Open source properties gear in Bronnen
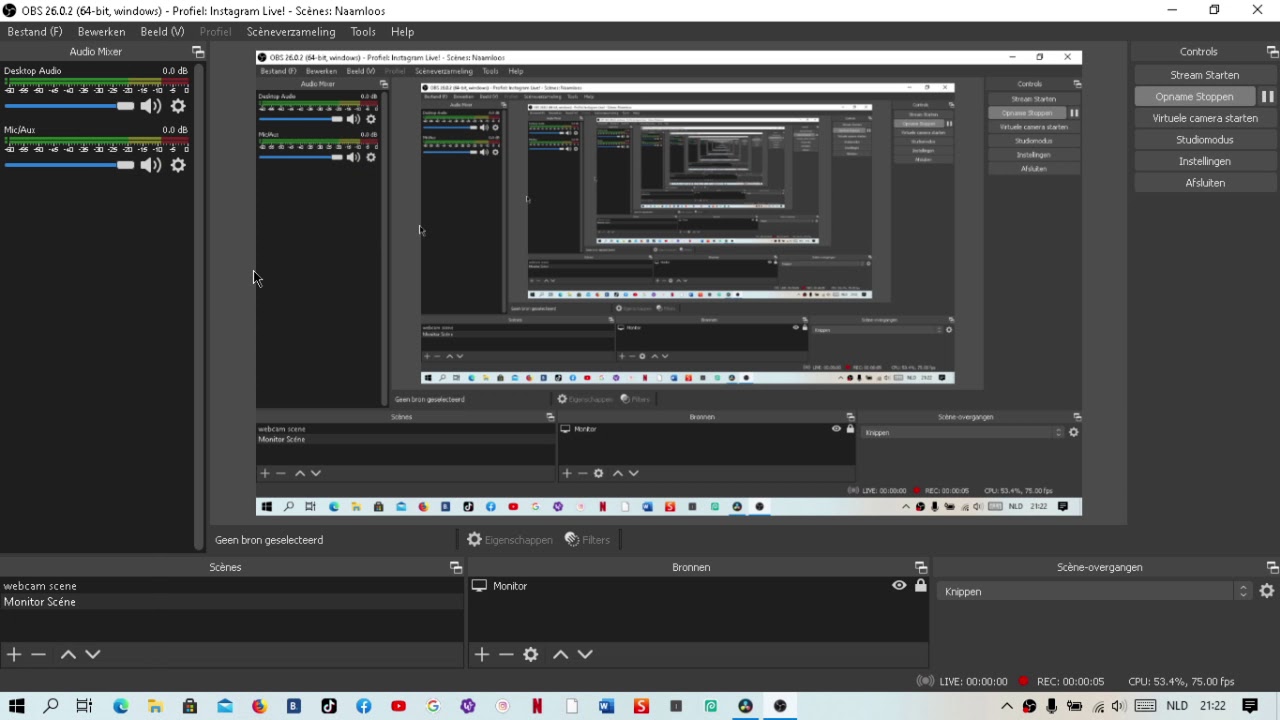 [x=531, y=654]
